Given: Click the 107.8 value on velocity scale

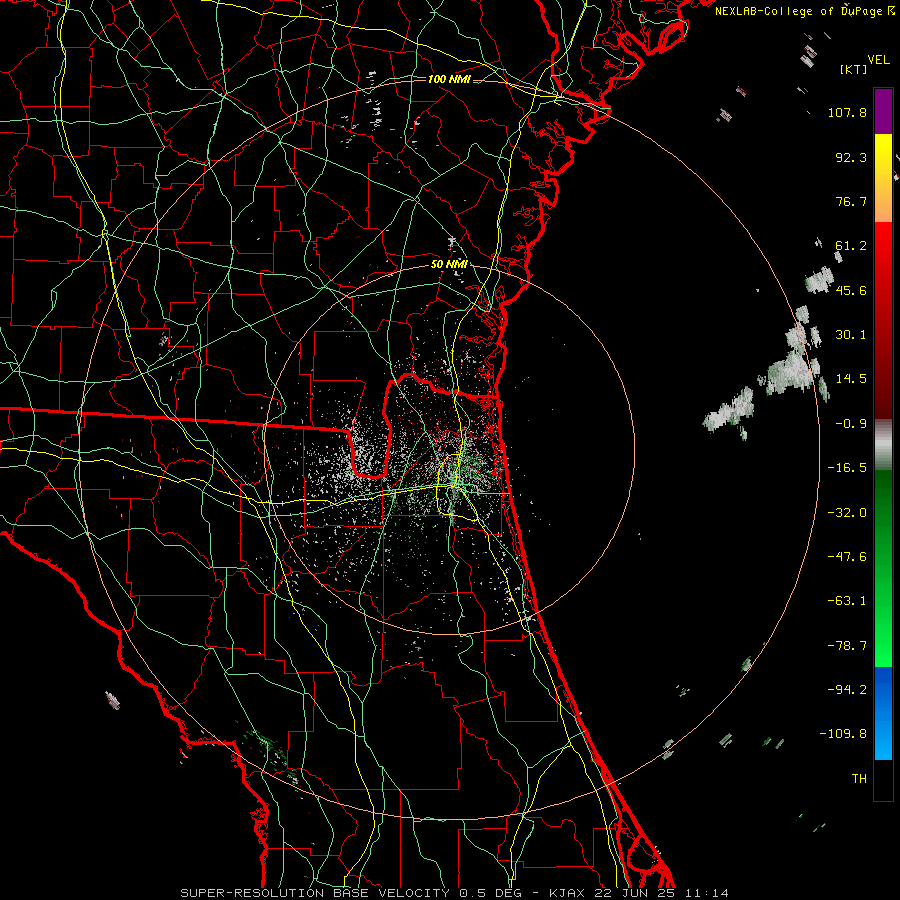Looking at the screenshot, I should coord(847,112).
